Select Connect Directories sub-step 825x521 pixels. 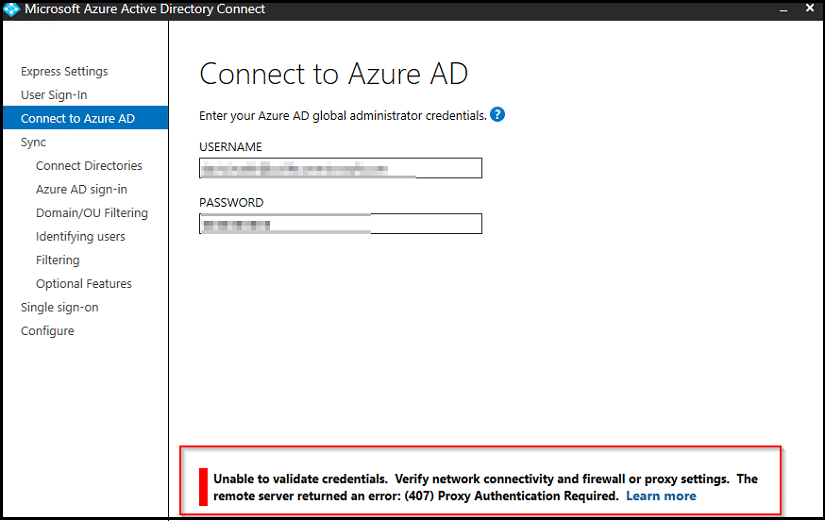(x=89, y=165)
